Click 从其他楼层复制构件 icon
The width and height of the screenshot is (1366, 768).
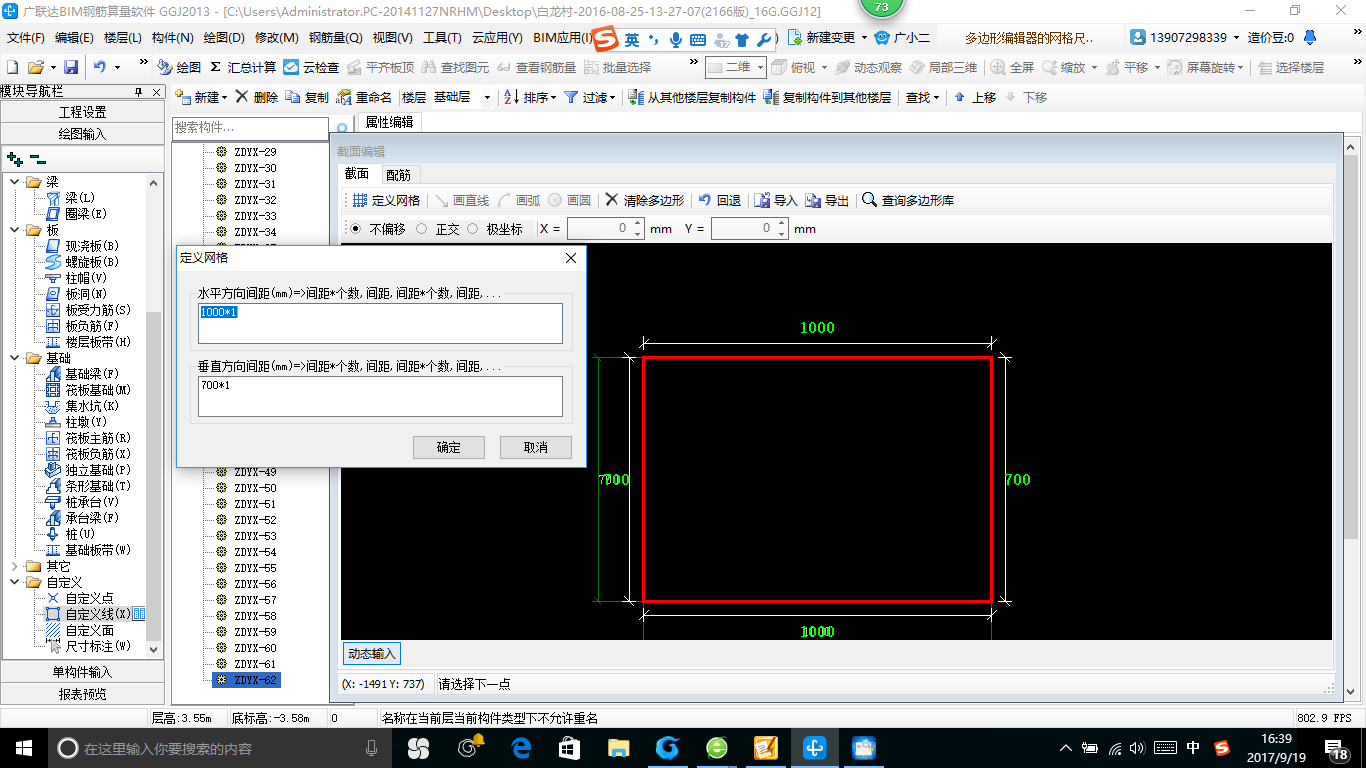(692, 97)
